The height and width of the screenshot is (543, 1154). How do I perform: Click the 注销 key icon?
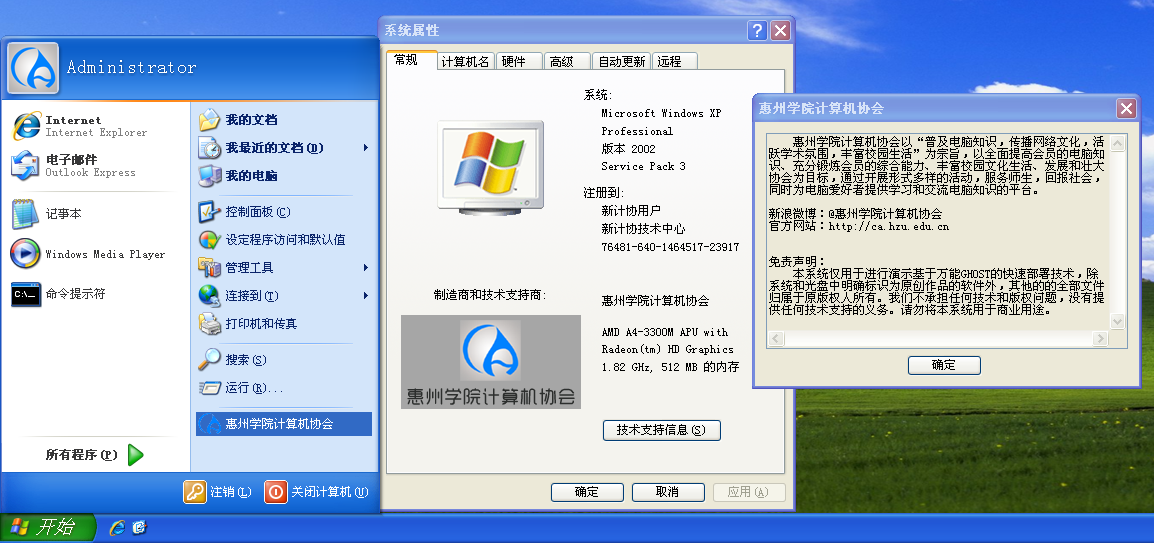[x=195, y=492]
